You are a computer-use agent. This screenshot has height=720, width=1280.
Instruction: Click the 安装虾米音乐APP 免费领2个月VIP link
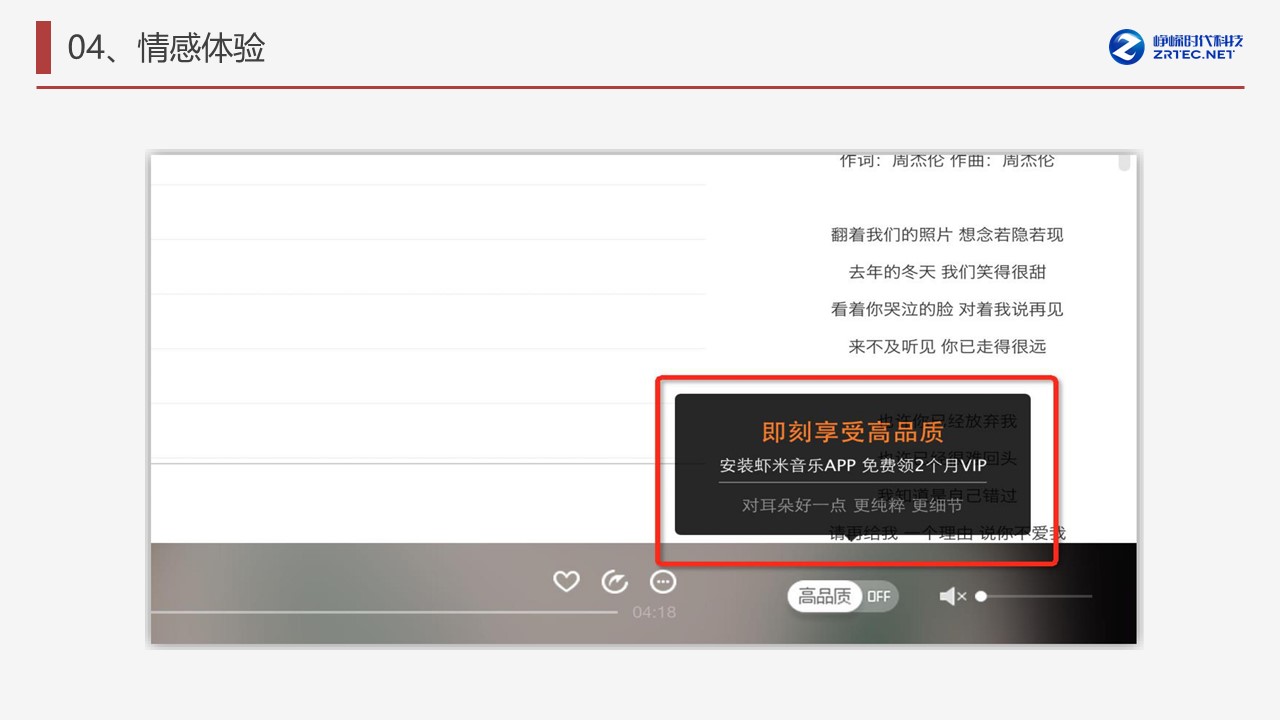852,466
